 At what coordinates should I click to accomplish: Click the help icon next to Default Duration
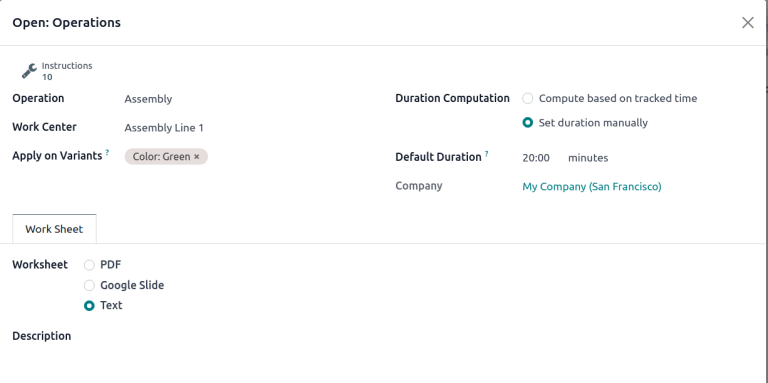486,154
